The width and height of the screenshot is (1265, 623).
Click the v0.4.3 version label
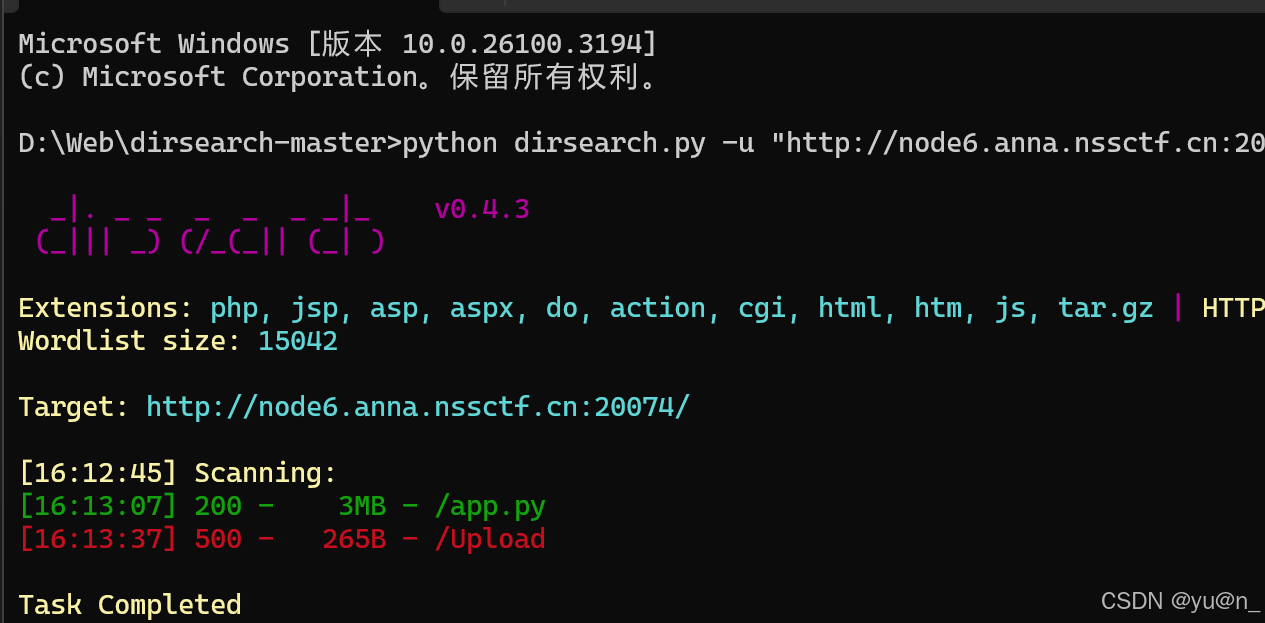point(482,208)
